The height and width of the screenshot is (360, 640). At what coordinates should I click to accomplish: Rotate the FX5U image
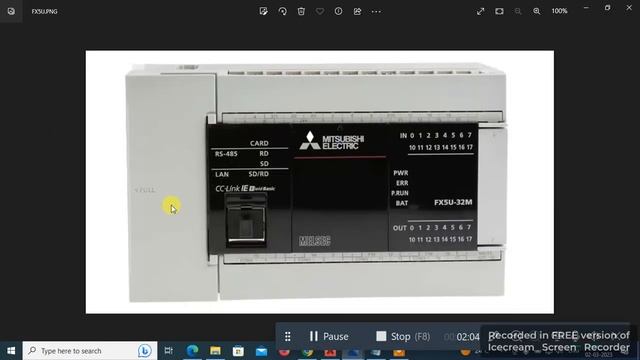[282, 11]
